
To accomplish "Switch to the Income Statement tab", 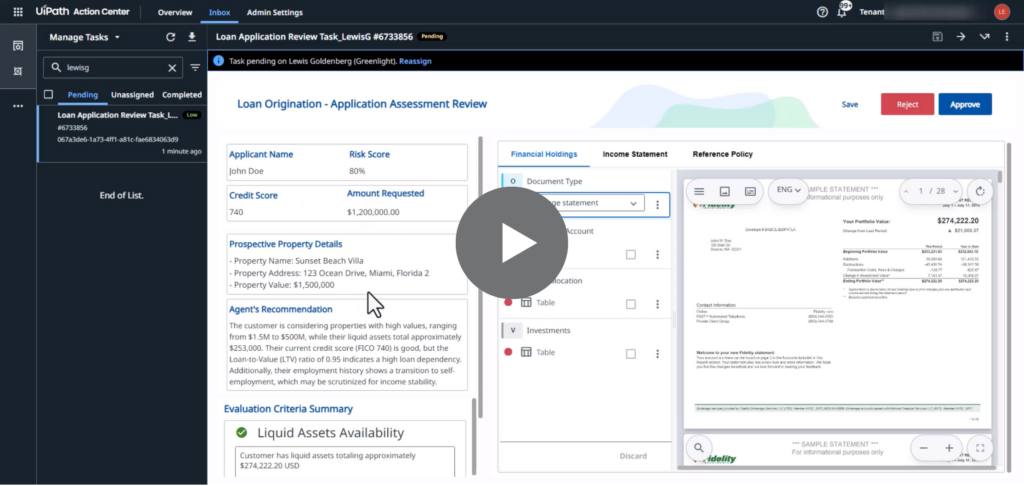I will [x=634, y=154].
